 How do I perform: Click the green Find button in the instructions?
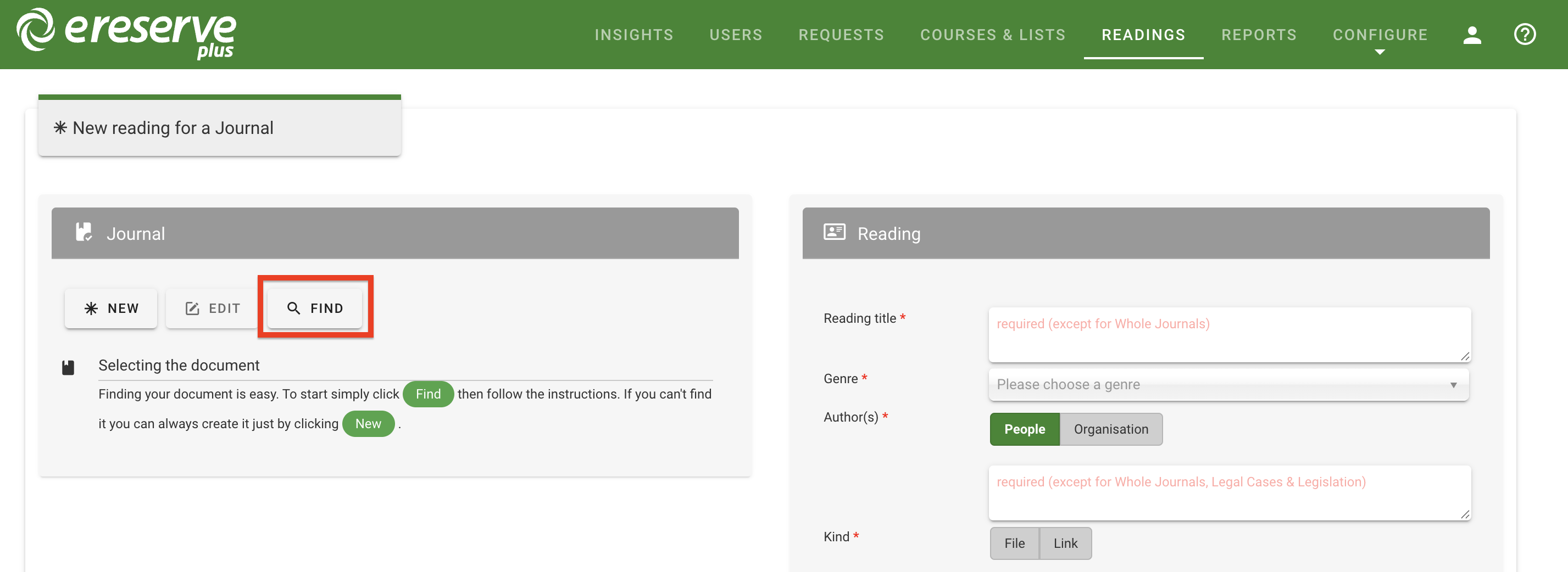tap(428, 394)
